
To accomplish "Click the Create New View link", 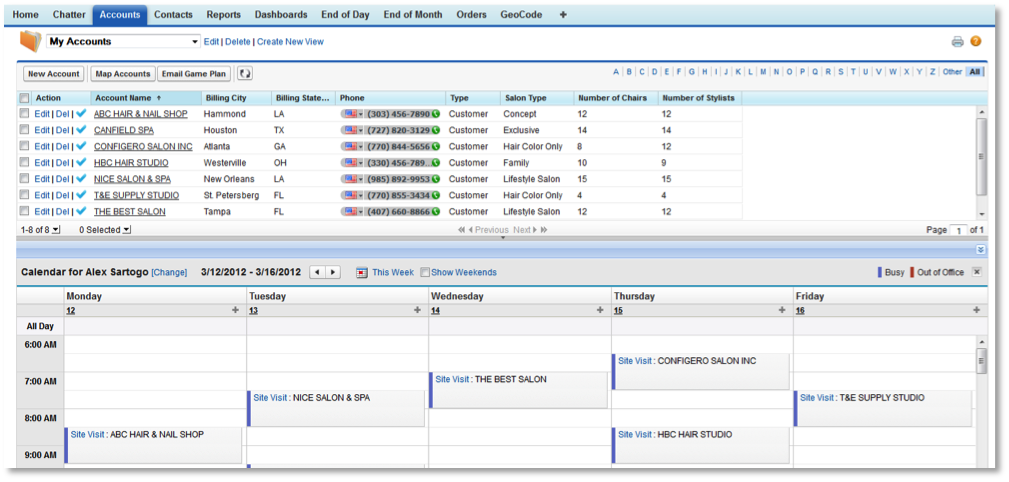I will (290, 42).
